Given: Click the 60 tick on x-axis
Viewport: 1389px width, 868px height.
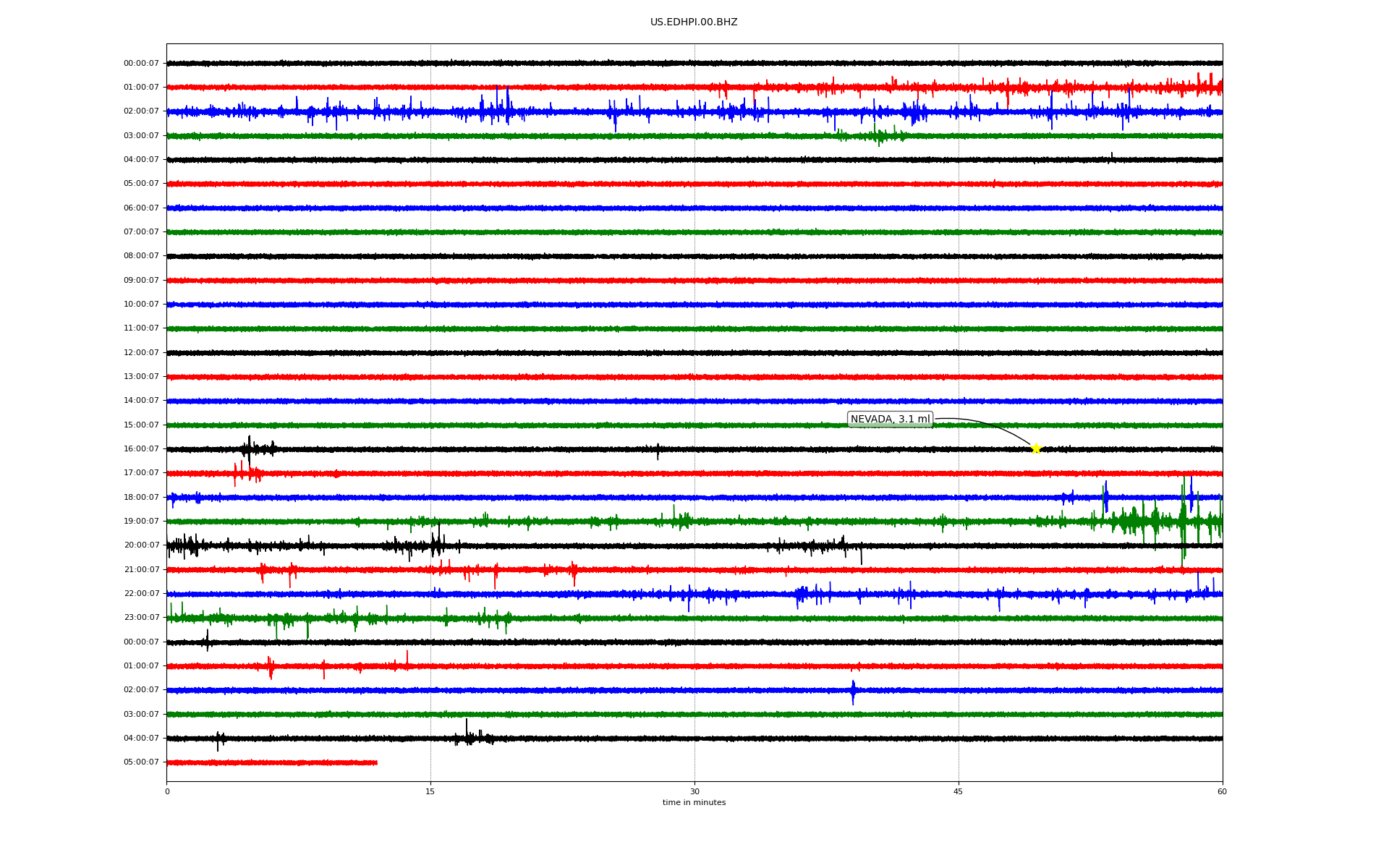Looking at the screenshot, I should click(1222, 791).
